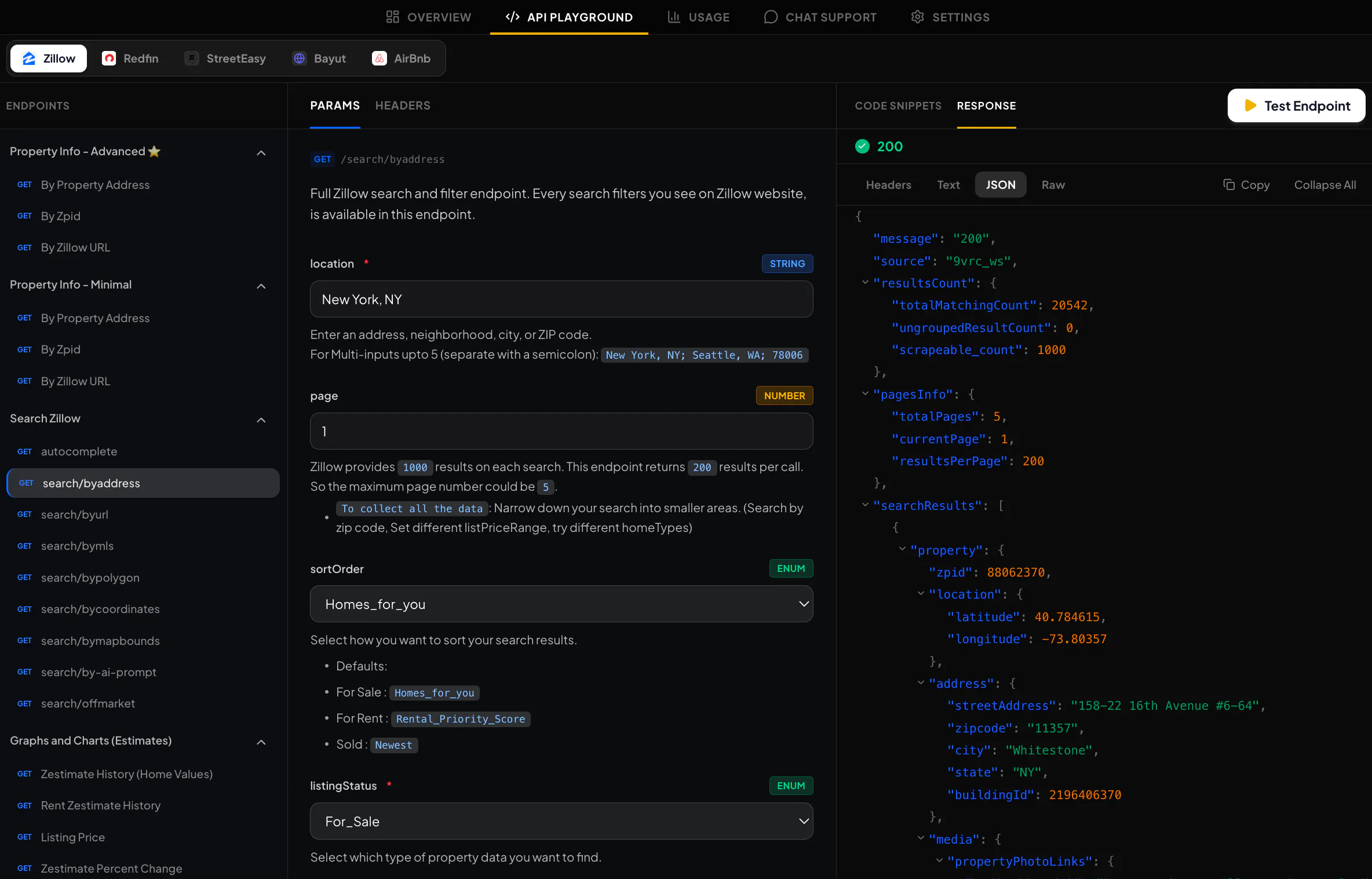Open the search/bypolygon endpoint
The width and height of the screenshot is (1372, 879).
(x=143, y=578)
